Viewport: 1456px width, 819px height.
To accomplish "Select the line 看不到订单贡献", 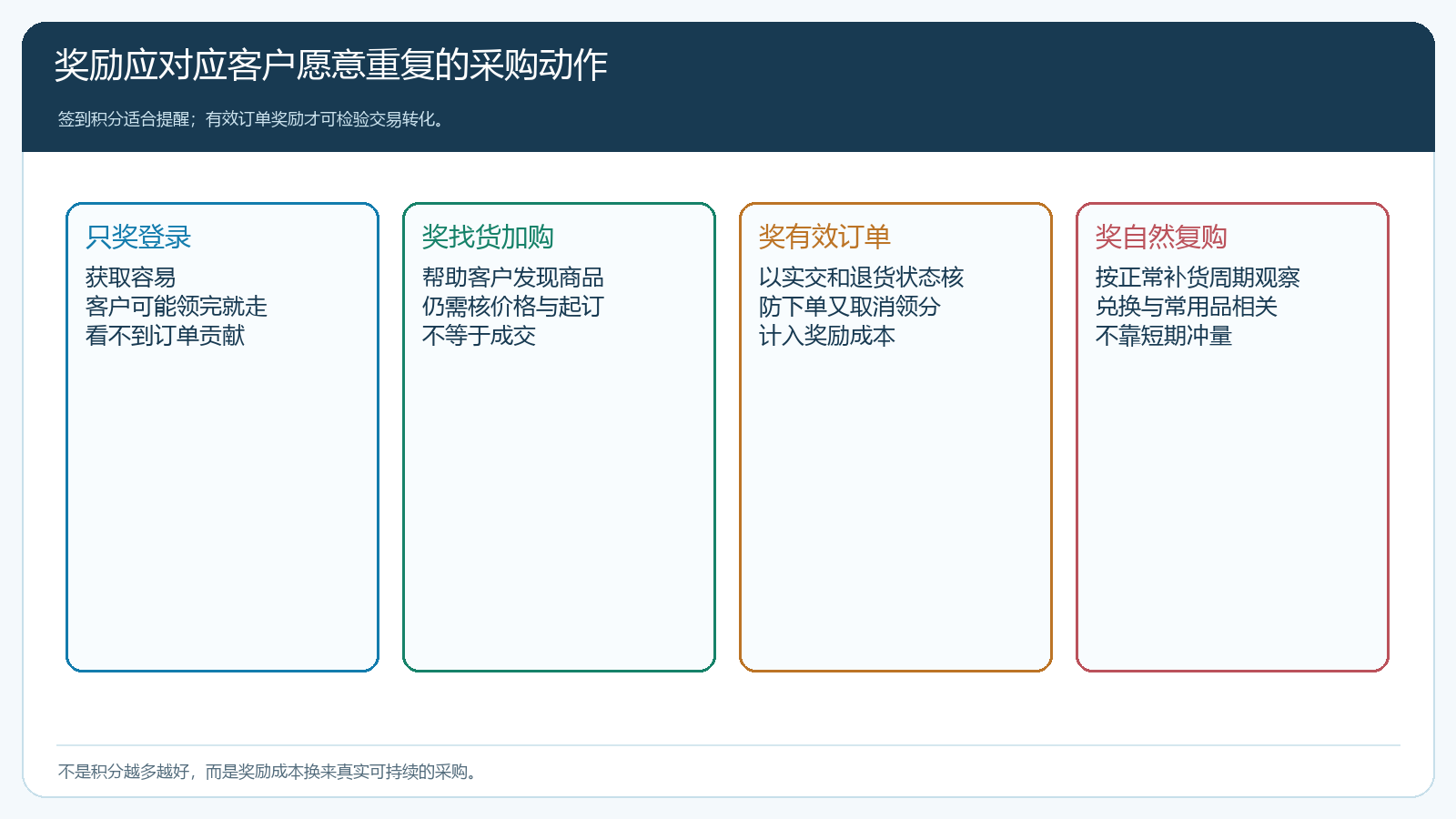I will click(165, 336).
